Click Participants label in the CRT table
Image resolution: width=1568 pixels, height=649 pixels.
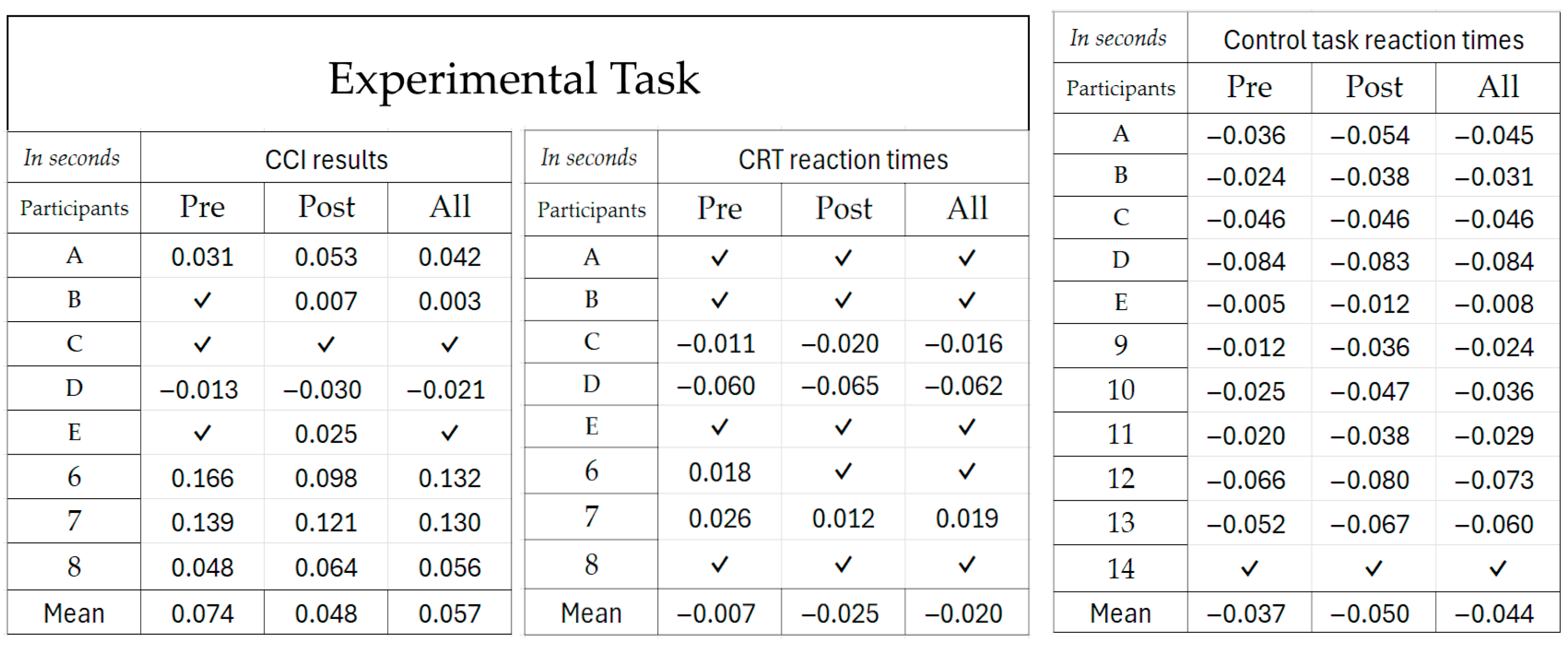pyautogui.click(x=591, y=210)
